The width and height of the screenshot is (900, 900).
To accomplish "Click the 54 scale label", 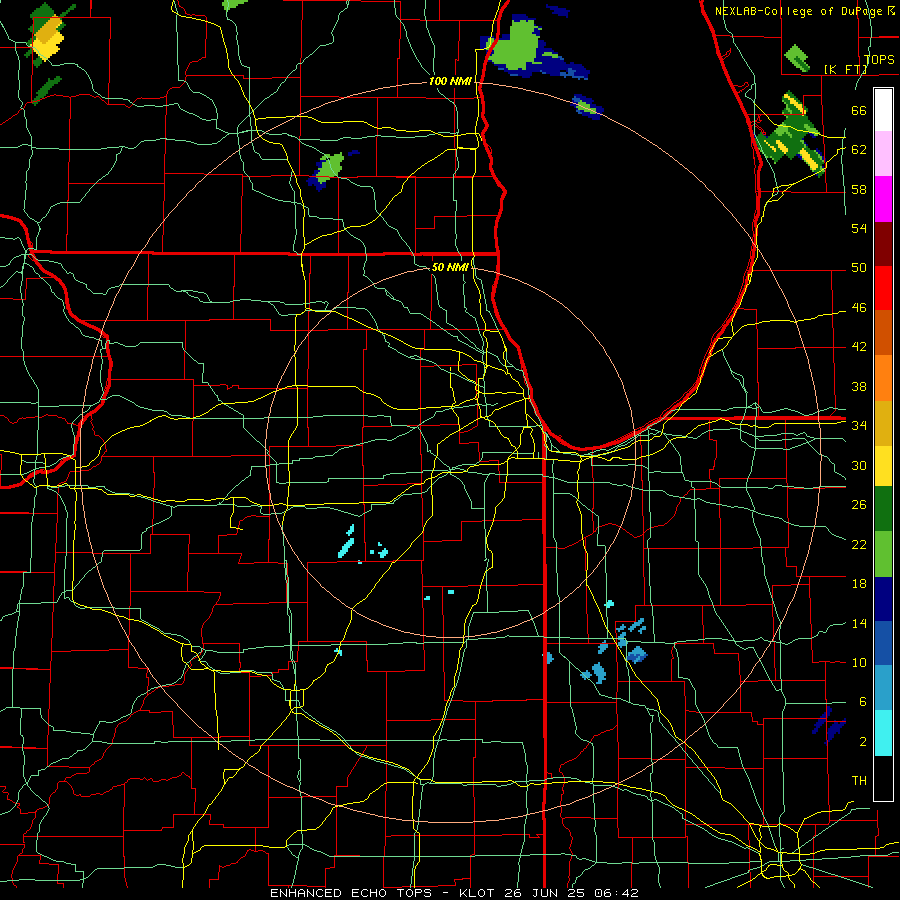I will point(859,228).
